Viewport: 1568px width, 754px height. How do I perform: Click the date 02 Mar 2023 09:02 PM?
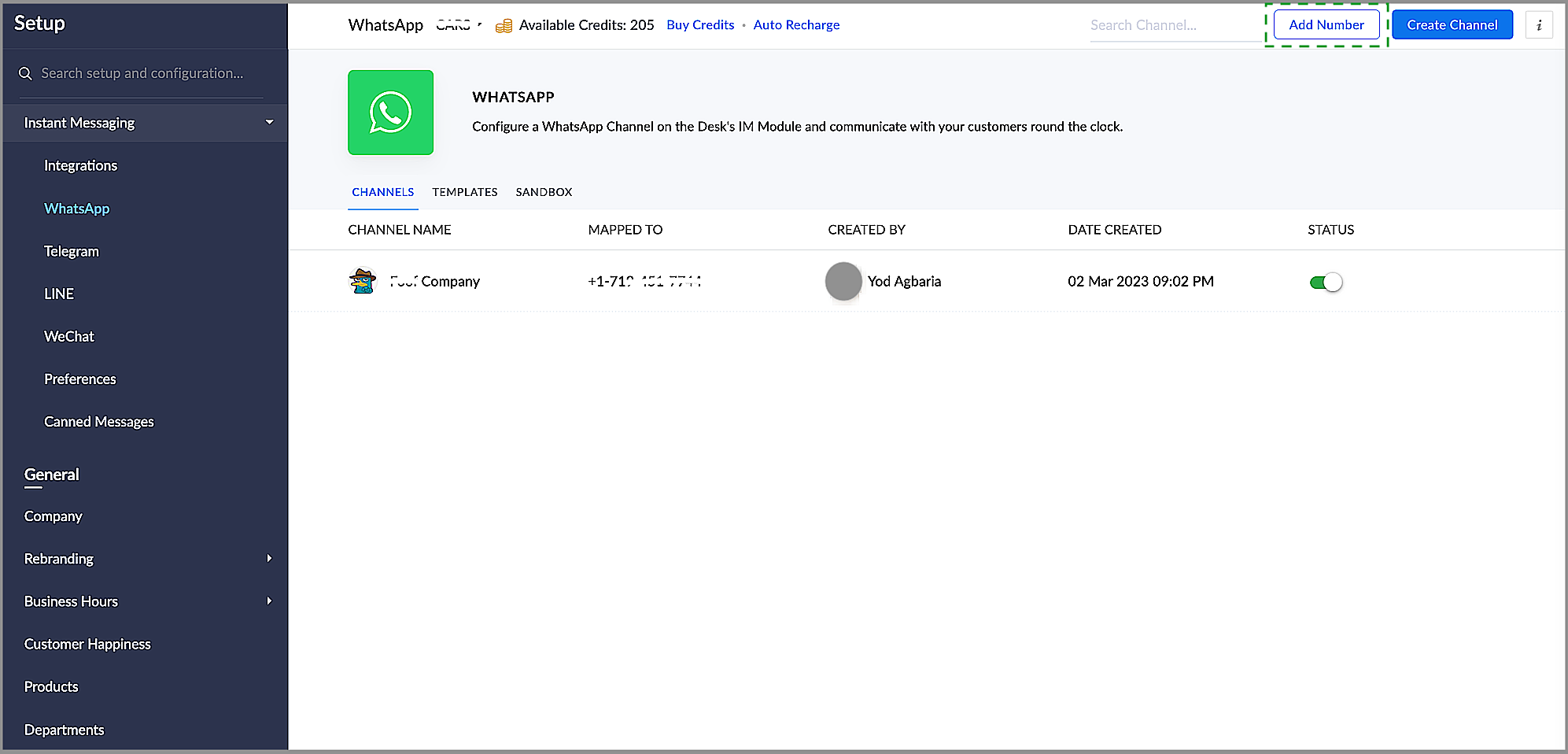[1141, 282]
